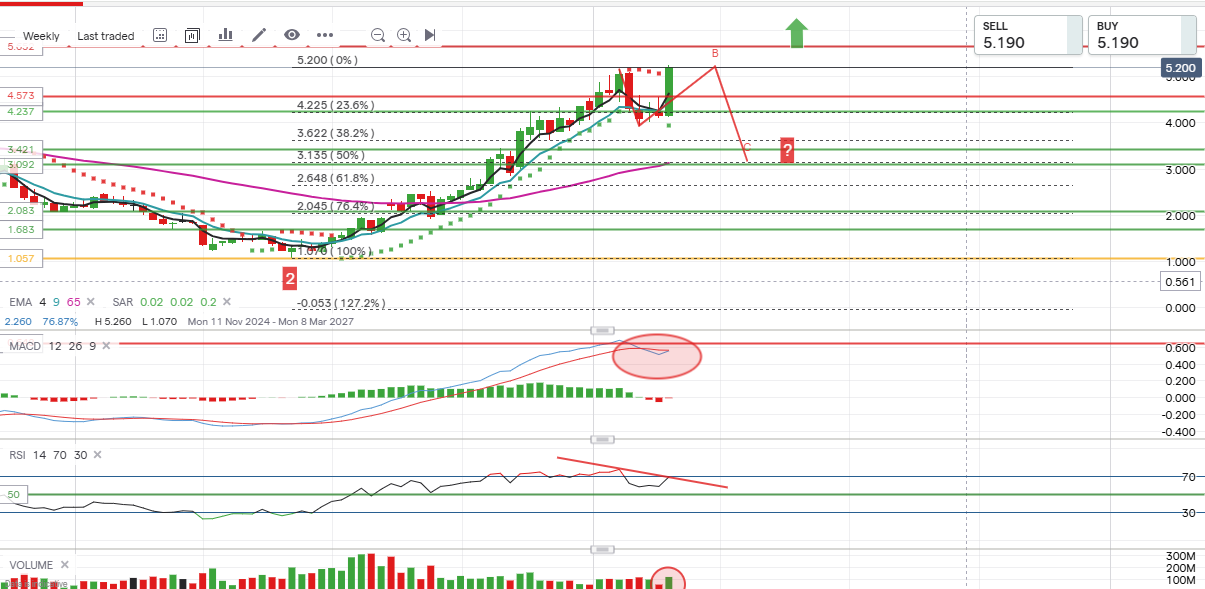Zoom out of the chart
The width and height of the screenshot is (1205, 589).
coord(378,35)
